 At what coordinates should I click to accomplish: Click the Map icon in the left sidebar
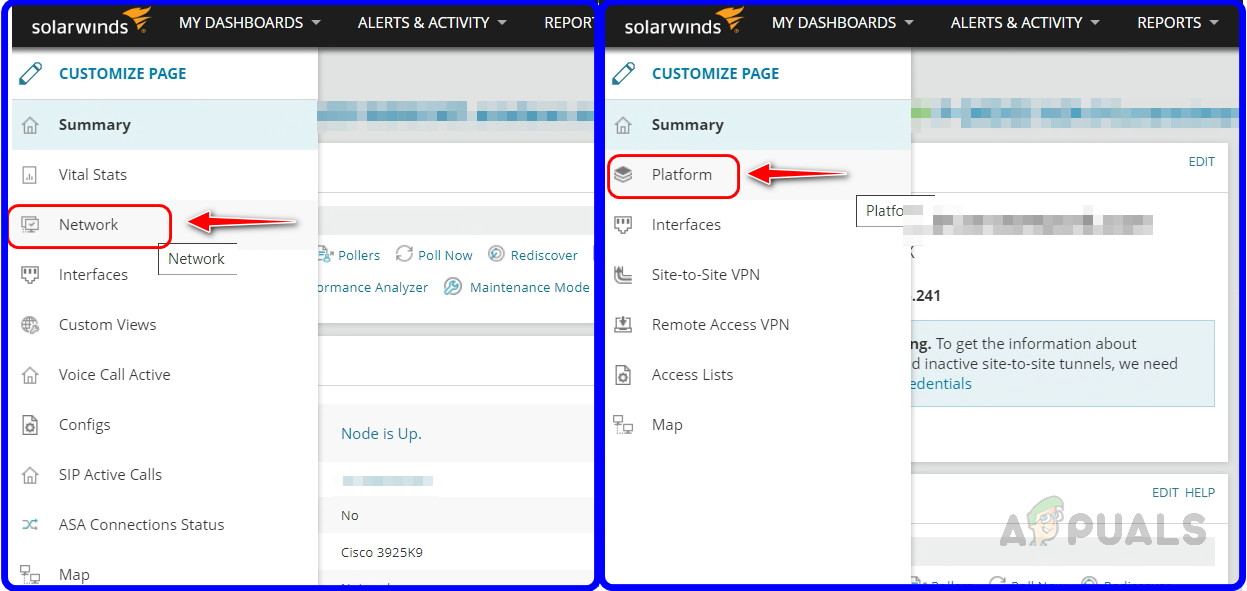(x=30, y=575)
